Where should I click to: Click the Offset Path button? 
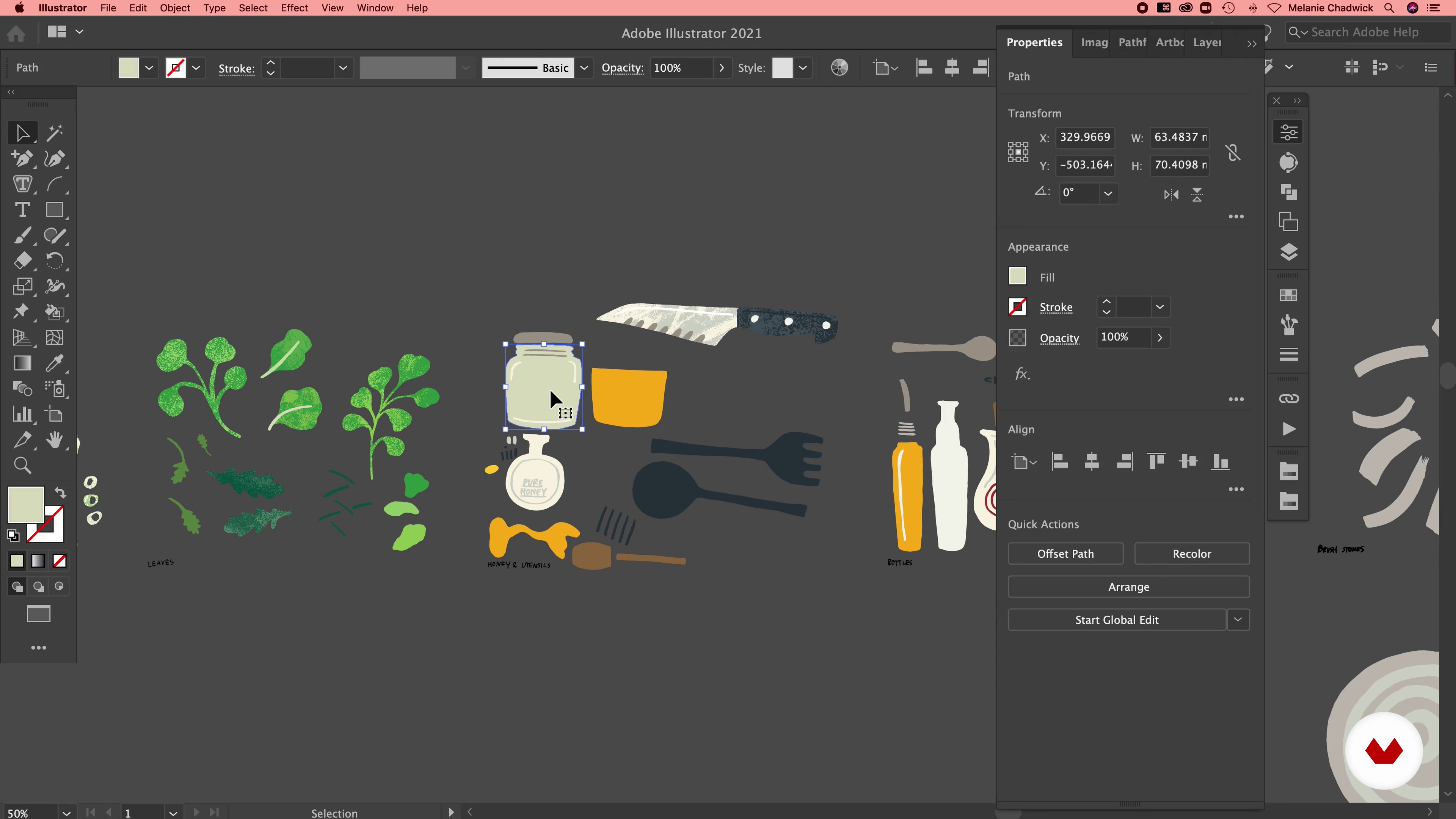tap(1065, 554)
